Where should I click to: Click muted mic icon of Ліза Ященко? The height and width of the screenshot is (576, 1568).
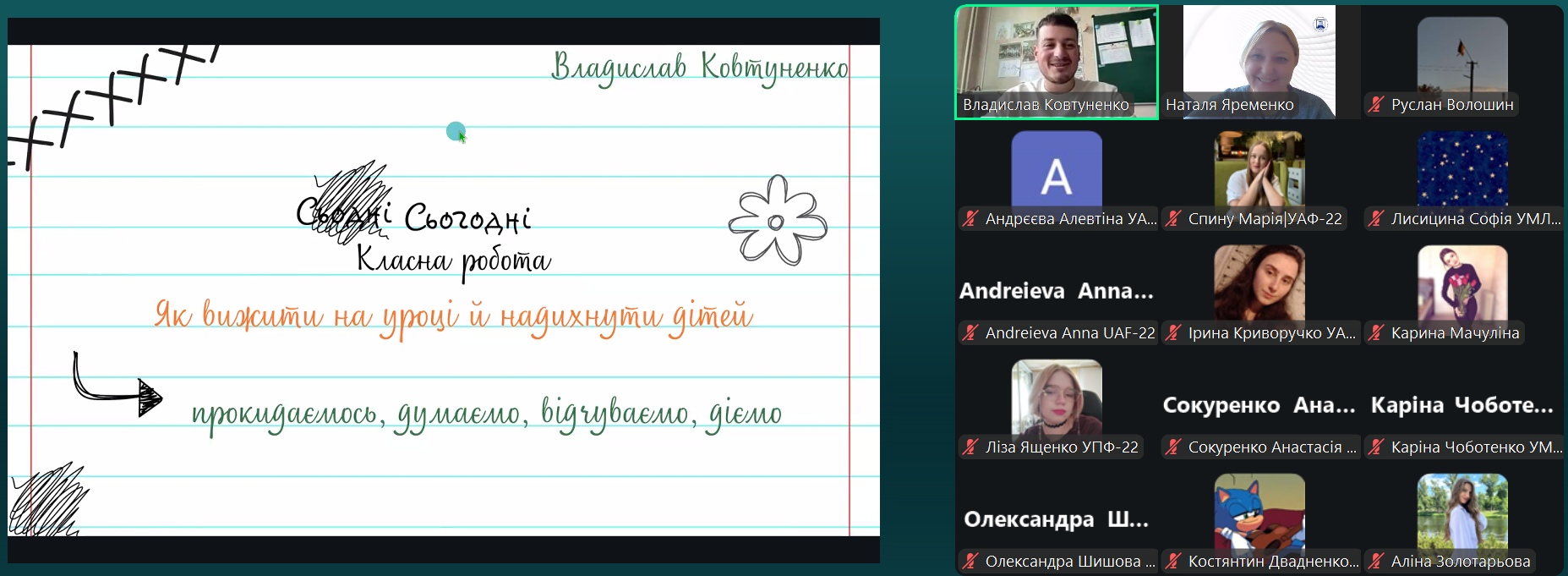click(970, 447)
